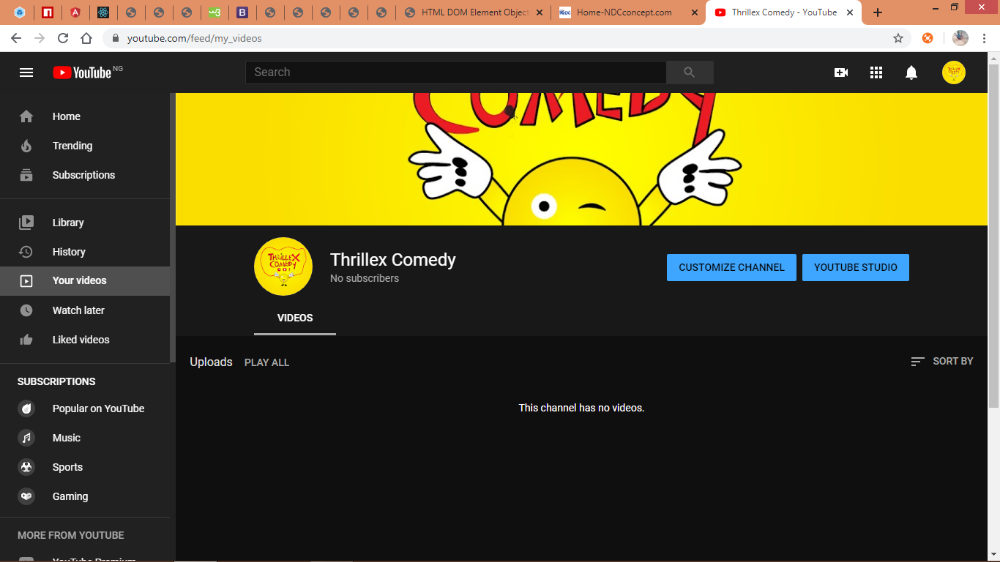
Task: Open the create video camera icon
Action: (x=841, y=73)
